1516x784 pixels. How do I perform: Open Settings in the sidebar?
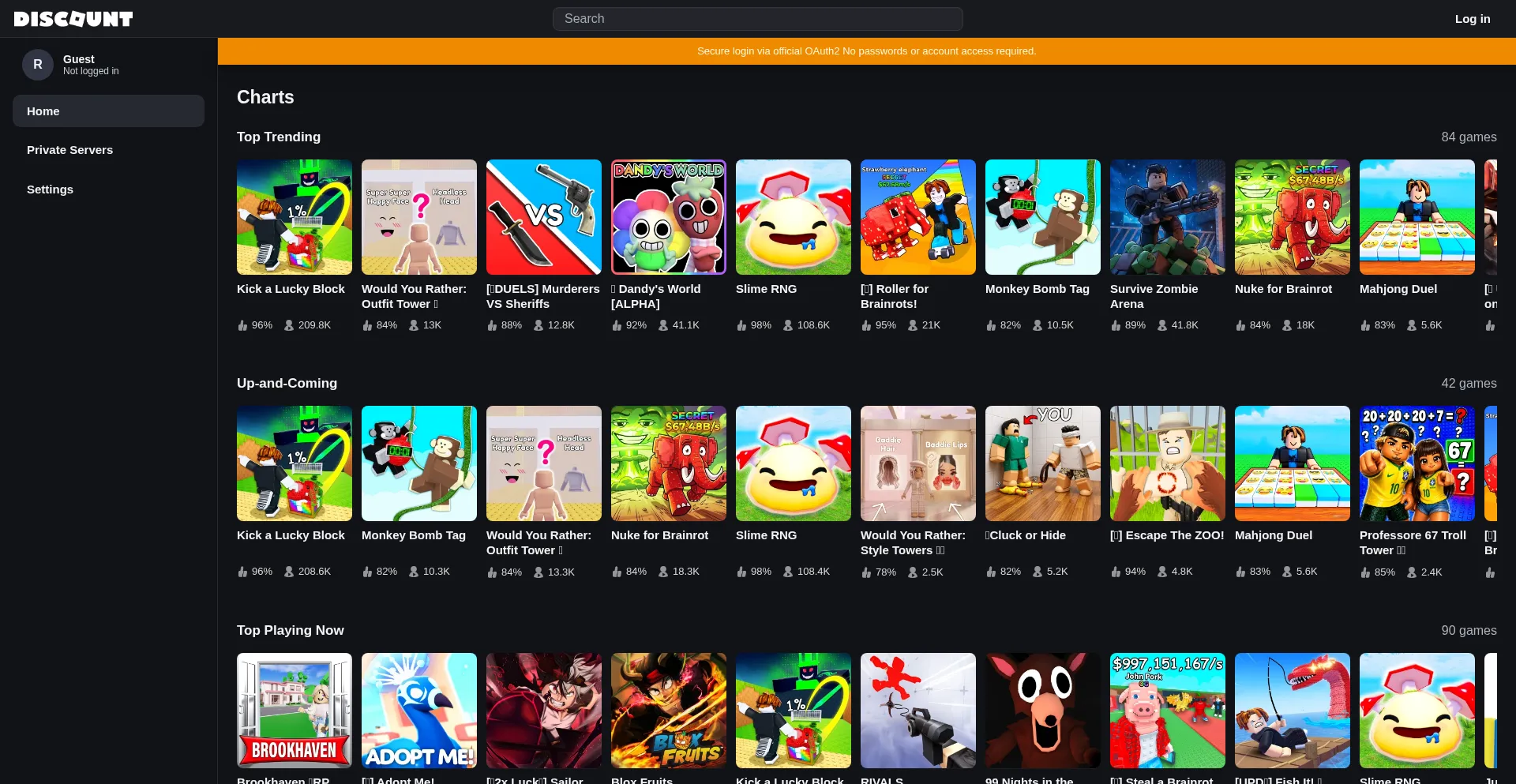[x=108, y=189]
